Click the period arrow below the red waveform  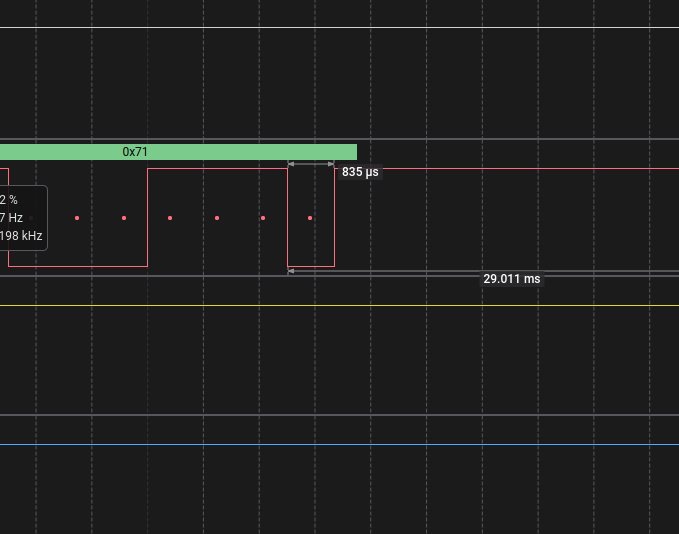point(400,271)
